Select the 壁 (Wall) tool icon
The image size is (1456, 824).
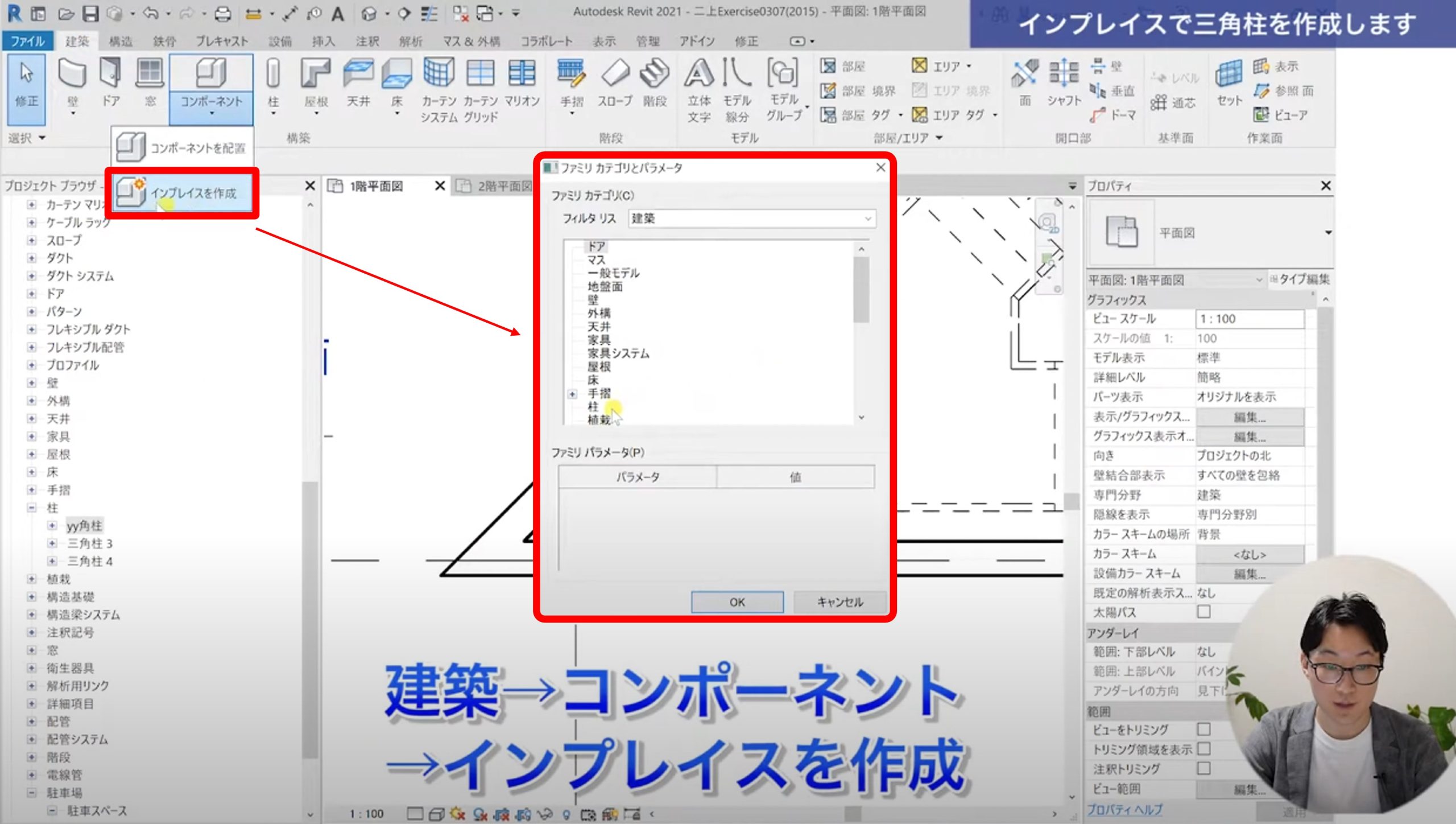coord(72,74)
